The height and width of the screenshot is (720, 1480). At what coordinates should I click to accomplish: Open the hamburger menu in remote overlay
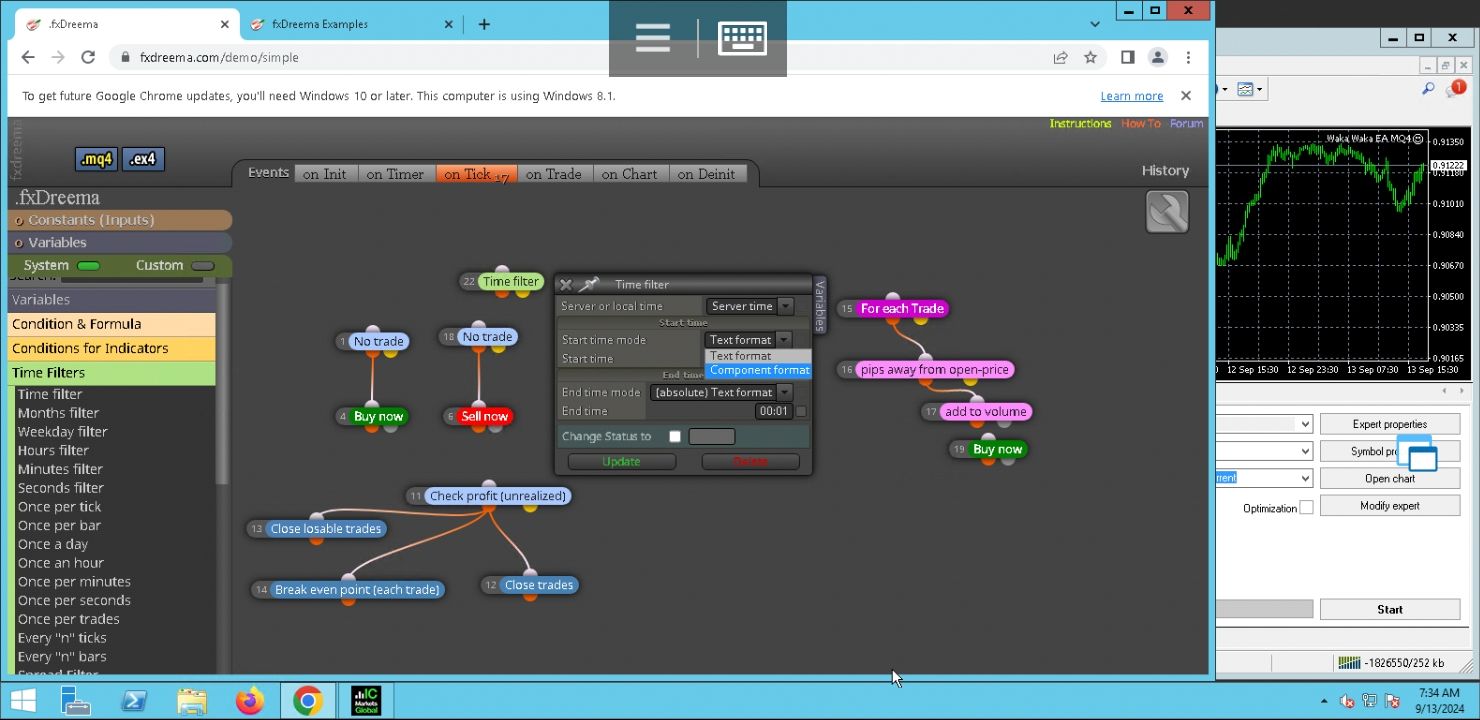click(x=652, y=38)
